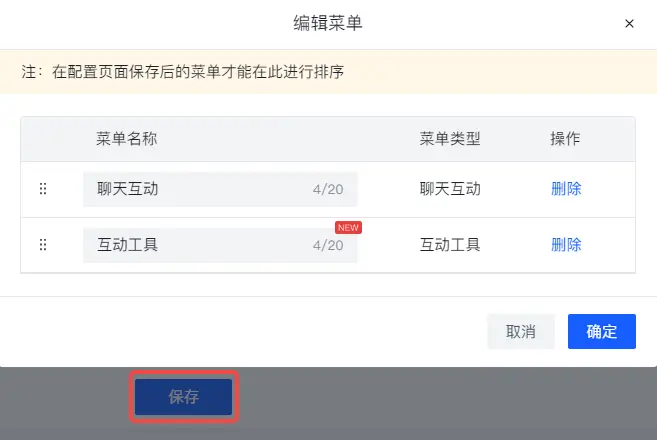Click 互动工具 in the menu type column

(450, 245)
